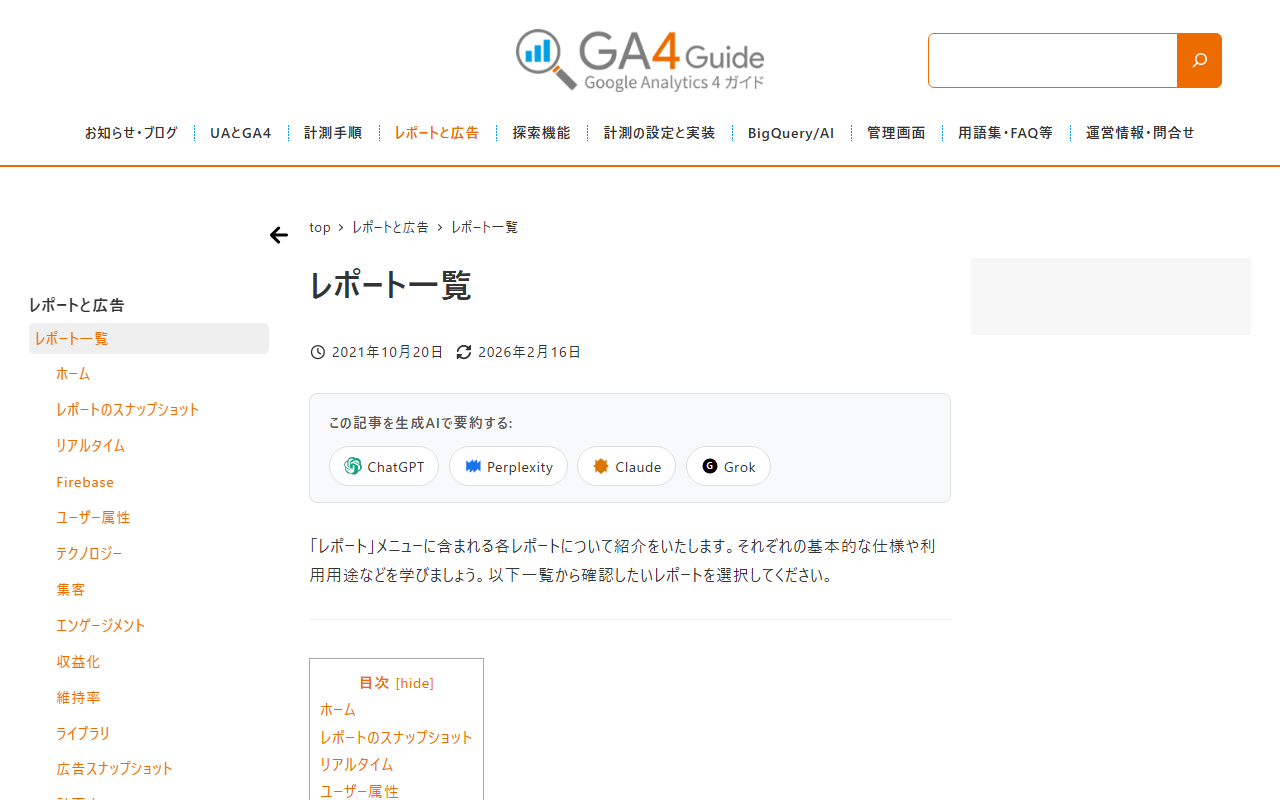Viewport: 1280px width, 800px height.
Task: Jump to ホーム in the table of contents
Action: coord(338,710)
